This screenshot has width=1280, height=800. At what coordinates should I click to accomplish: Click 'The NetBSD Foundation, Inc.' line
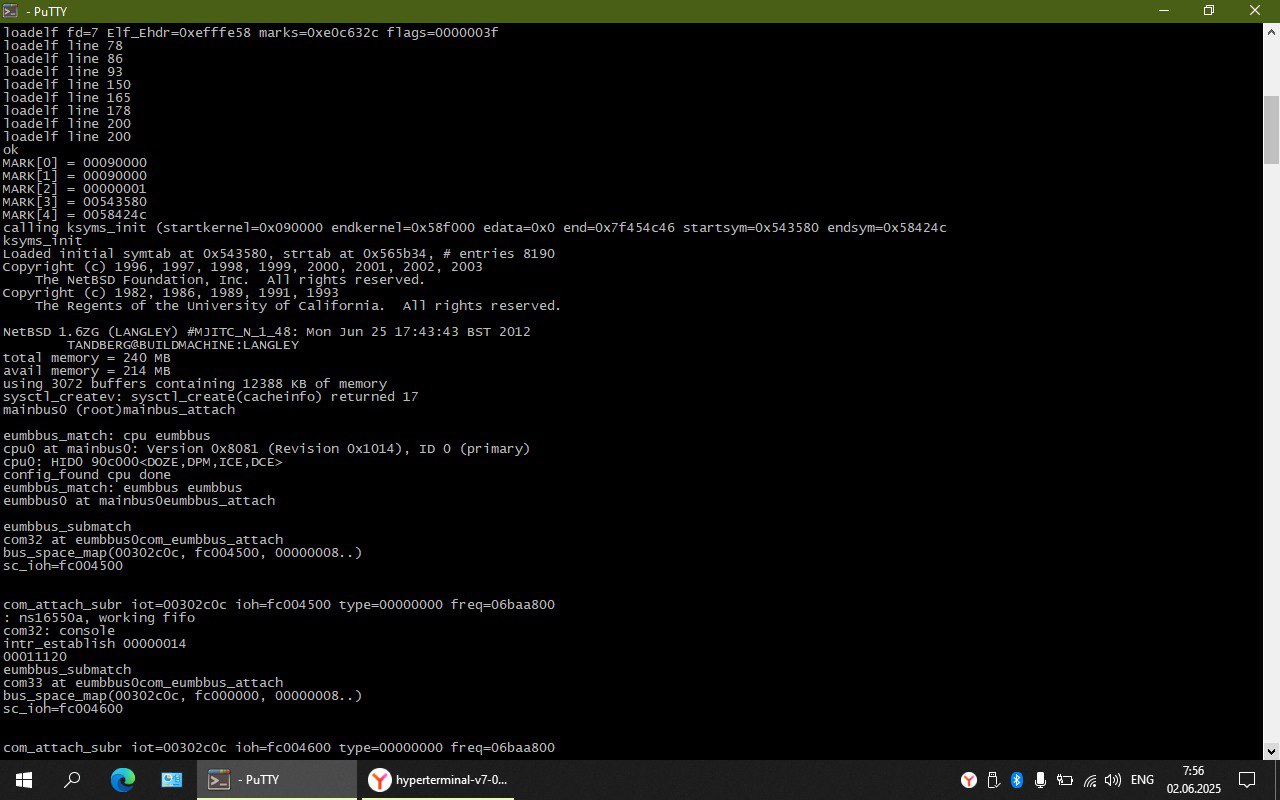tap(231, 280)
